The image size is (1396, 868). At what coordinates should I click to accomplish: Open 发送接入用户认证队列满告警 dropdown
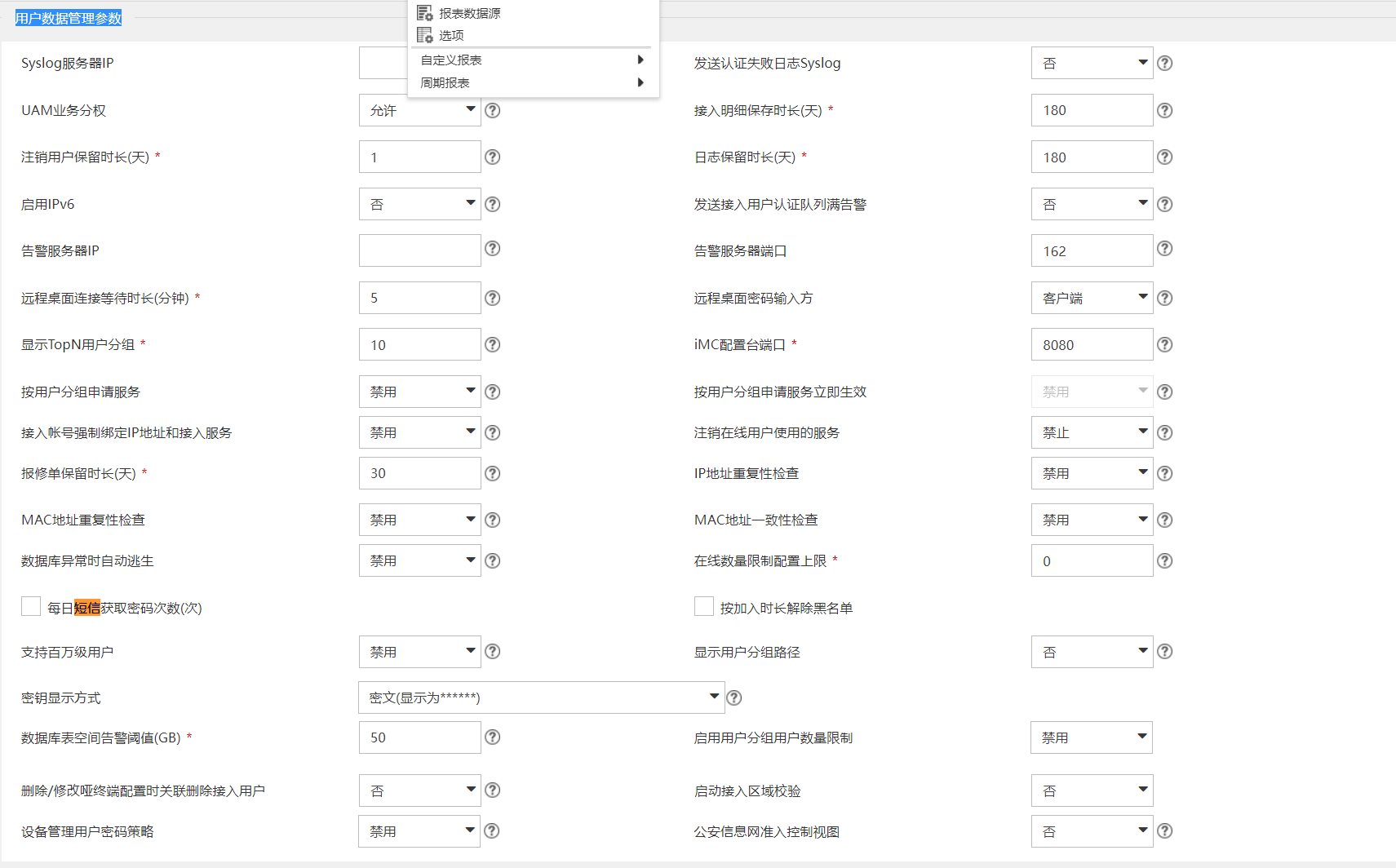click(x=1092, y=204)
